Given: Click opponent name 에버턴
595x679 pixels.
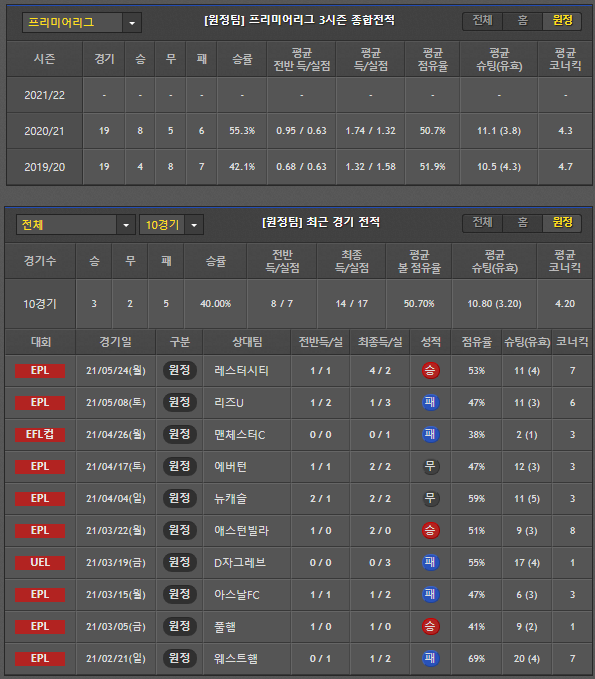Looking at the screenshot, I should click(x=230, y=467).
